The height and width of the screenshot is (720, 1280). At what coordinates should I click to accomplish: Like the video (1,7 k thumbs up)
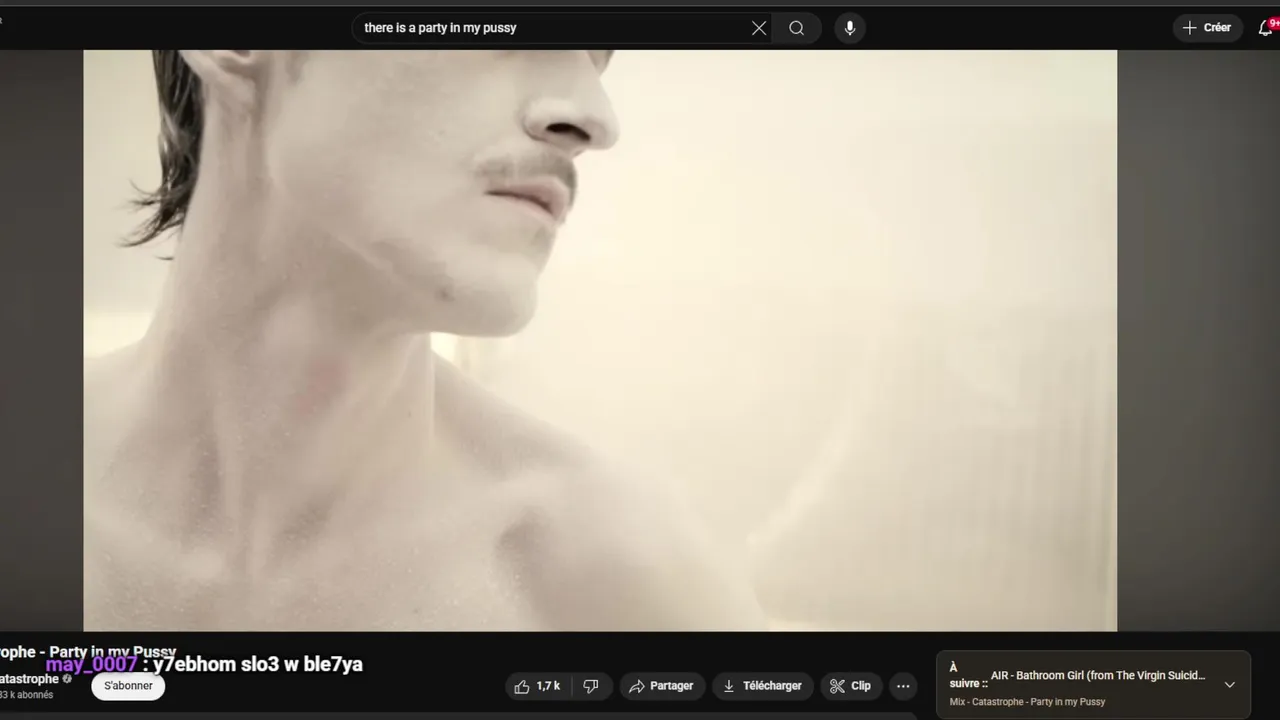coord(538,686)
